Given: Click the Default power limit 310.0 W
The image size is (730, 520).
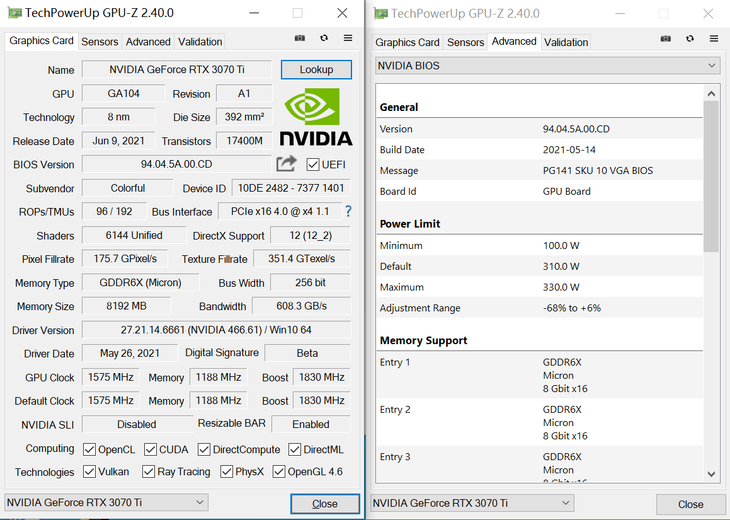Looking at the screenshot, I should pos(561,266).
